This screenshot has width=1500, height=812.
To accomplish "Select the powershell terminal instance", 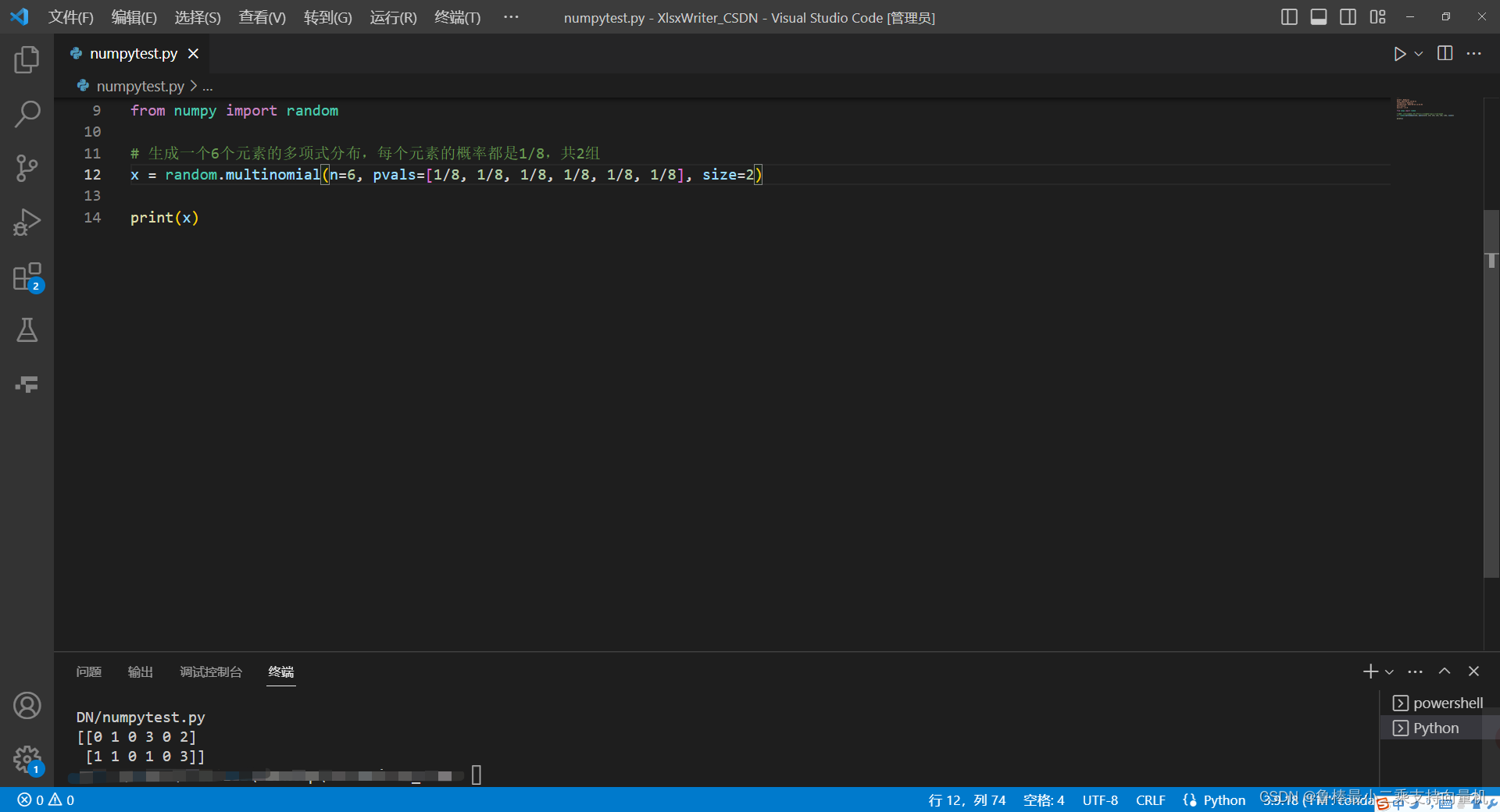I will (x=1437, y=703).
